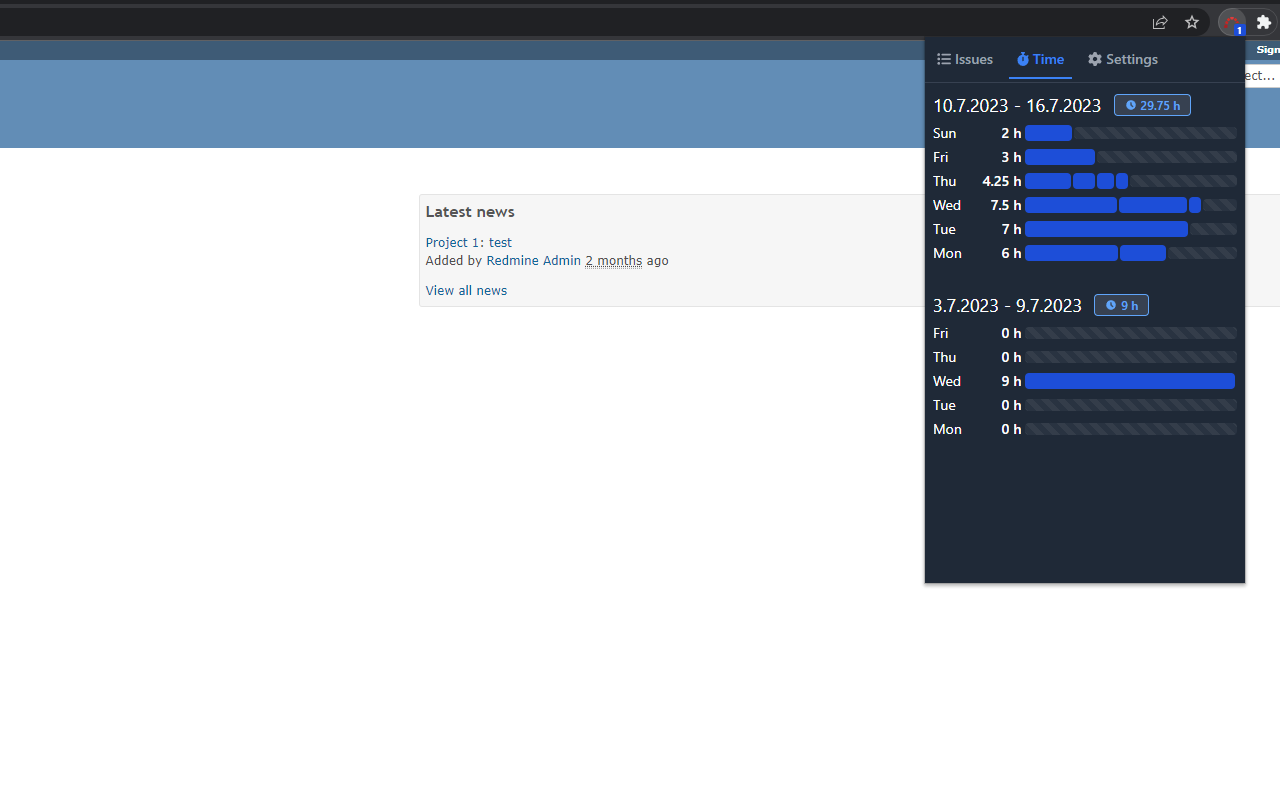Click the 'View all news' link

pos(466,290)
